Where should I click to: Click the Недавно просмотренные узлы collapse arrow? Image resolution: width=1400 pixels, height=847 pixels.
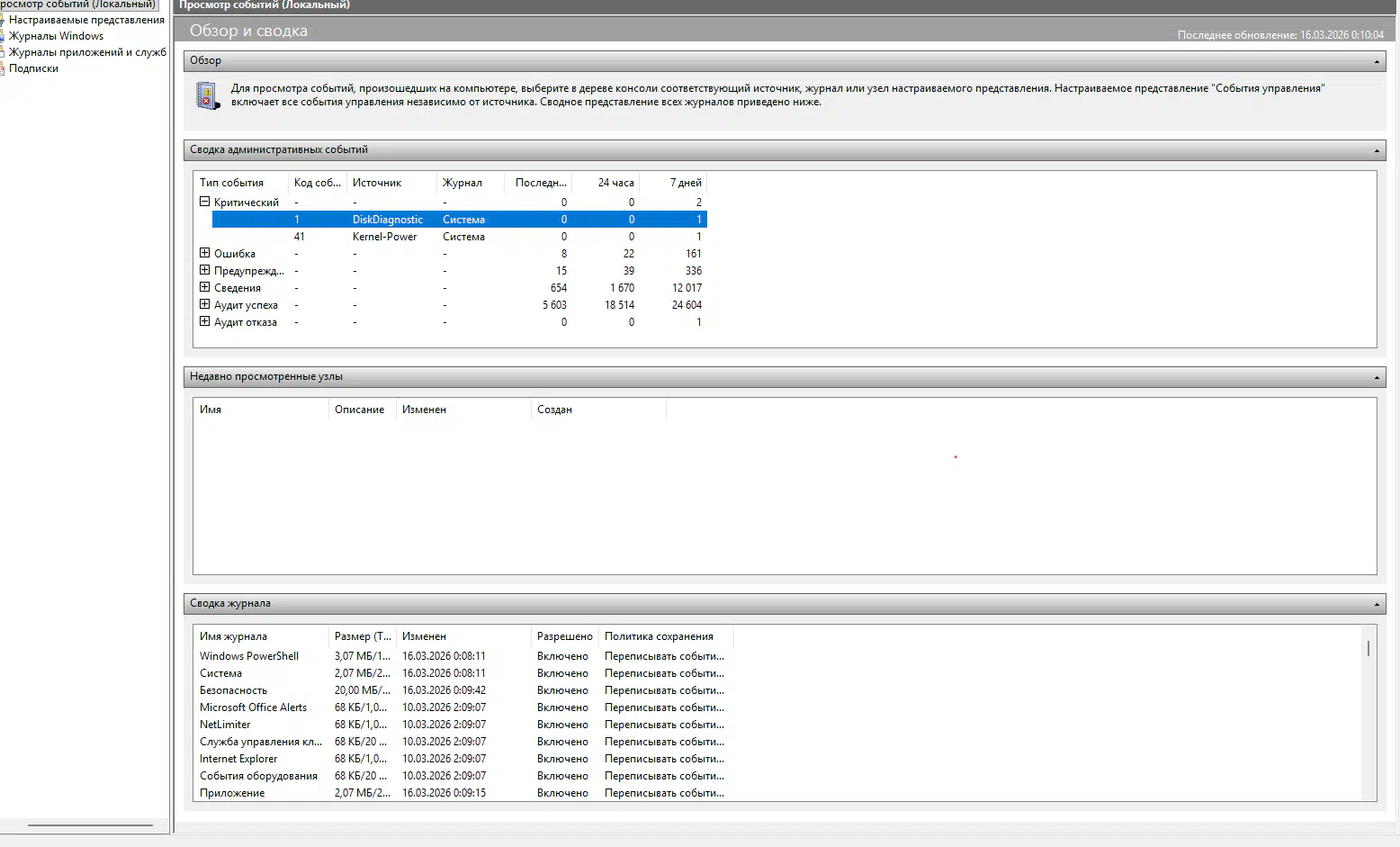[1377, 377]
